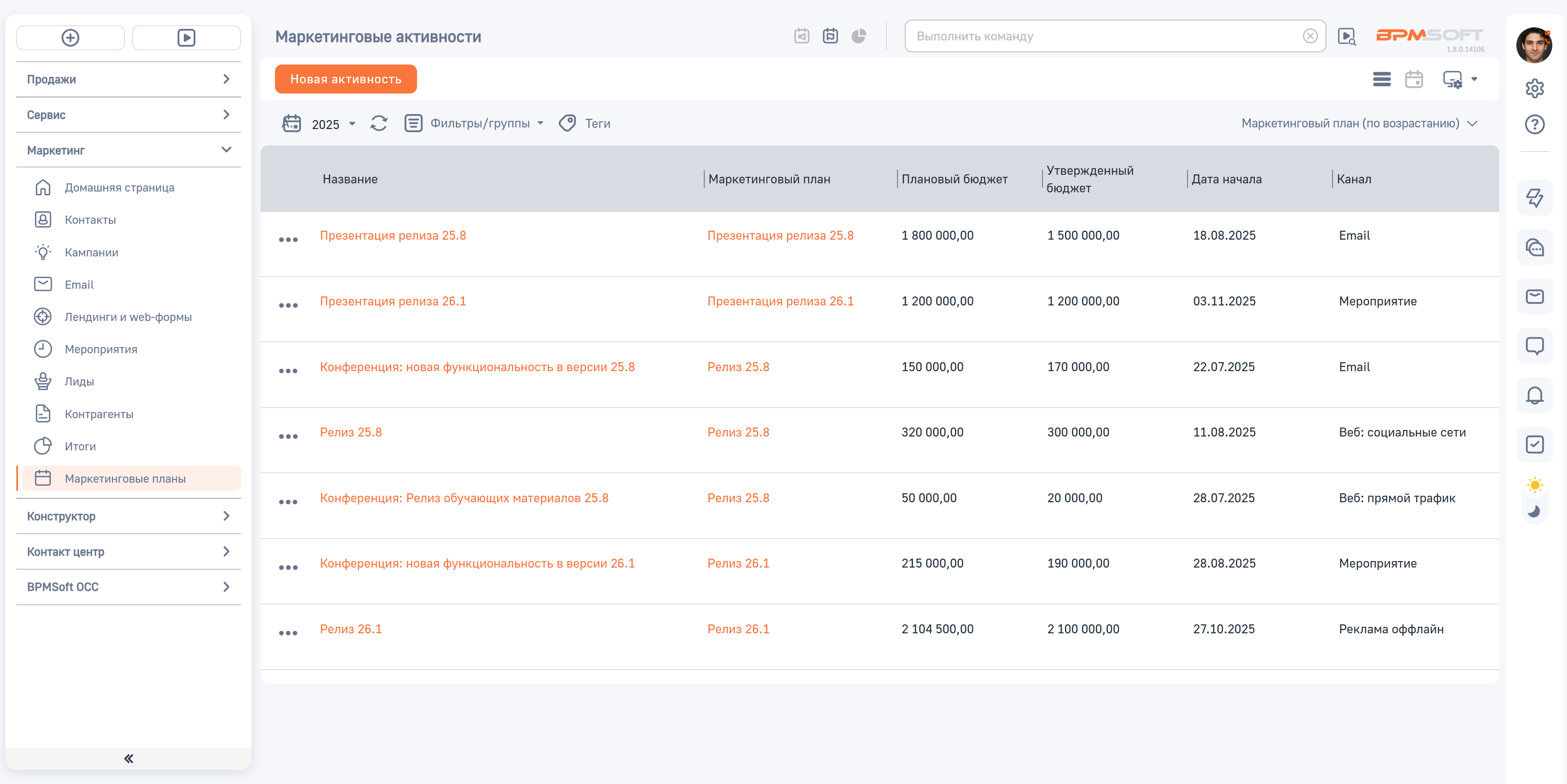
Task: Open view settings dropdown arrow in toolbar
Action: 1474,79
